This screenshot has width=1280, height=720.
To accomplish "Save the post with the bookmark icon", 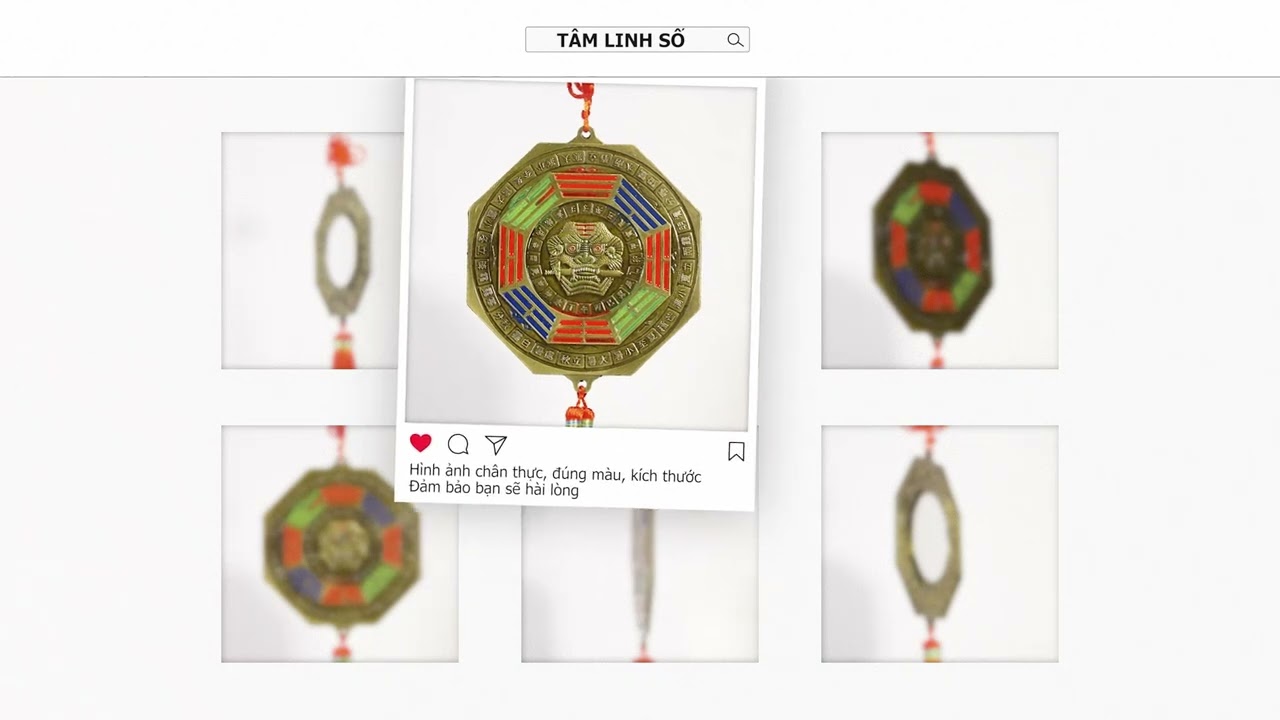I will coord(736,452).
